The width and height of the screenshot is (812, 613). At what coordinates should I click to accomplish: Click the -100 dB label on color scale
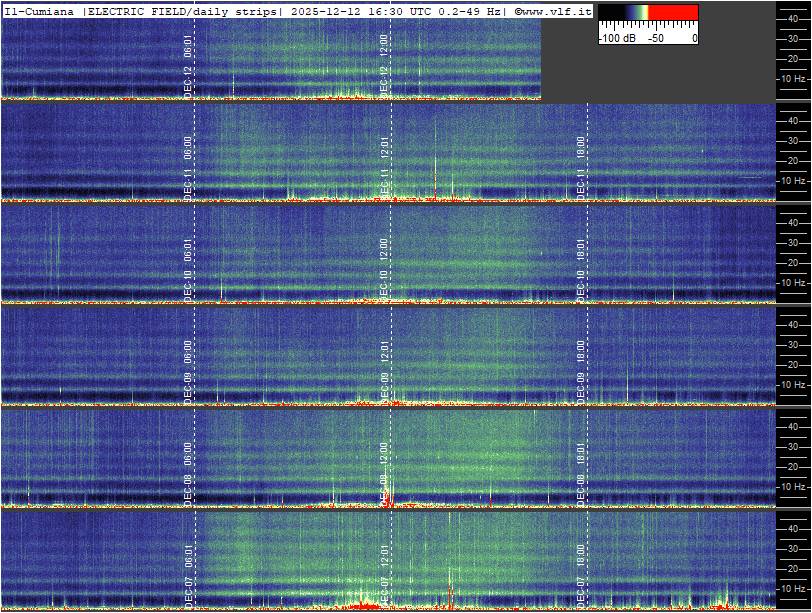[x=618, y=38]
